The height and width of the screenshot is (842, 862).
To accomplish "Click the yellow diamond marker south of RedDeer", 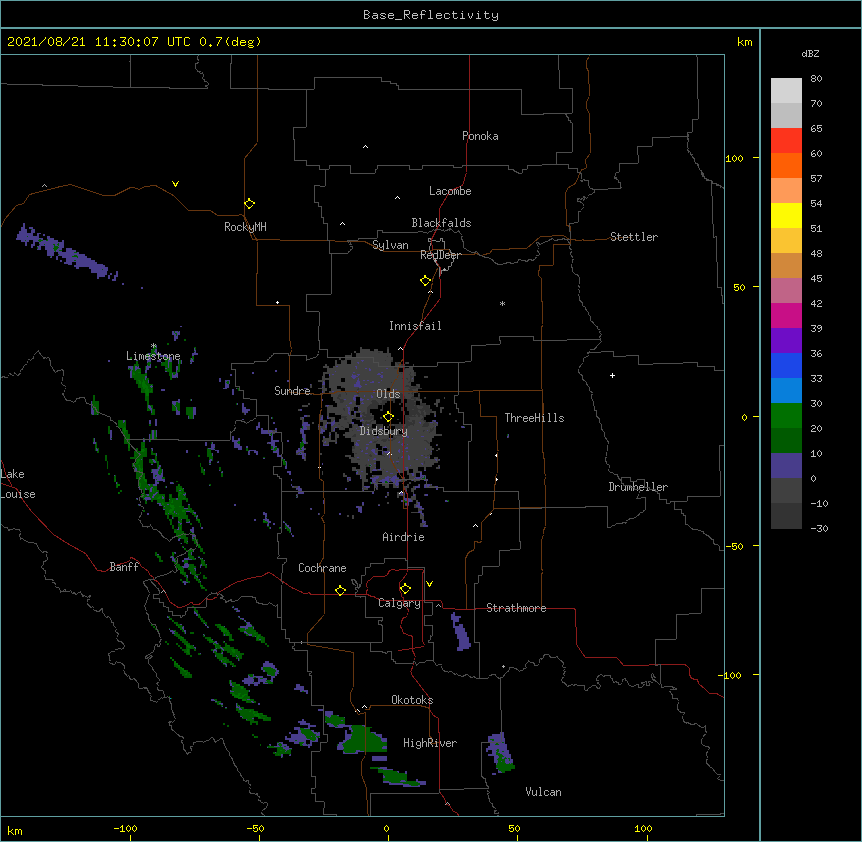I will [425, 280].
